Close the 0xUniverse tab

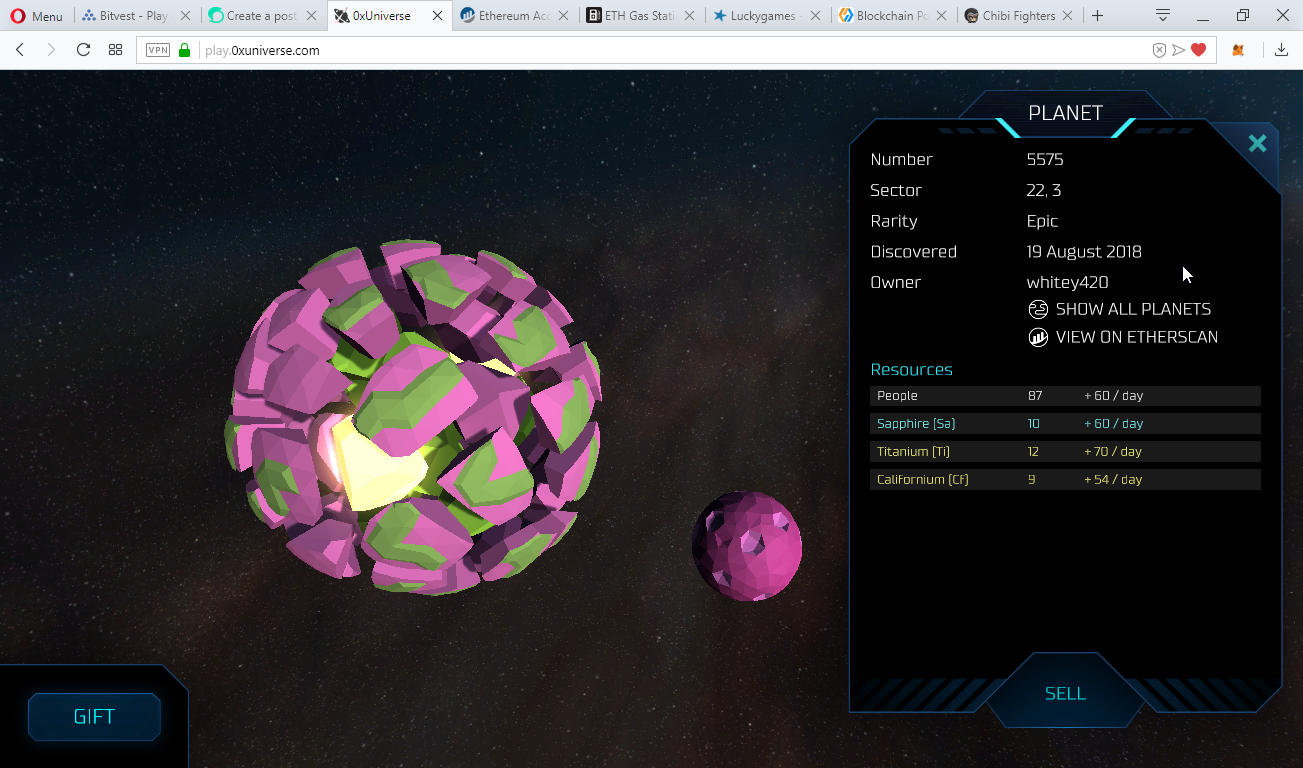[437, 16]
